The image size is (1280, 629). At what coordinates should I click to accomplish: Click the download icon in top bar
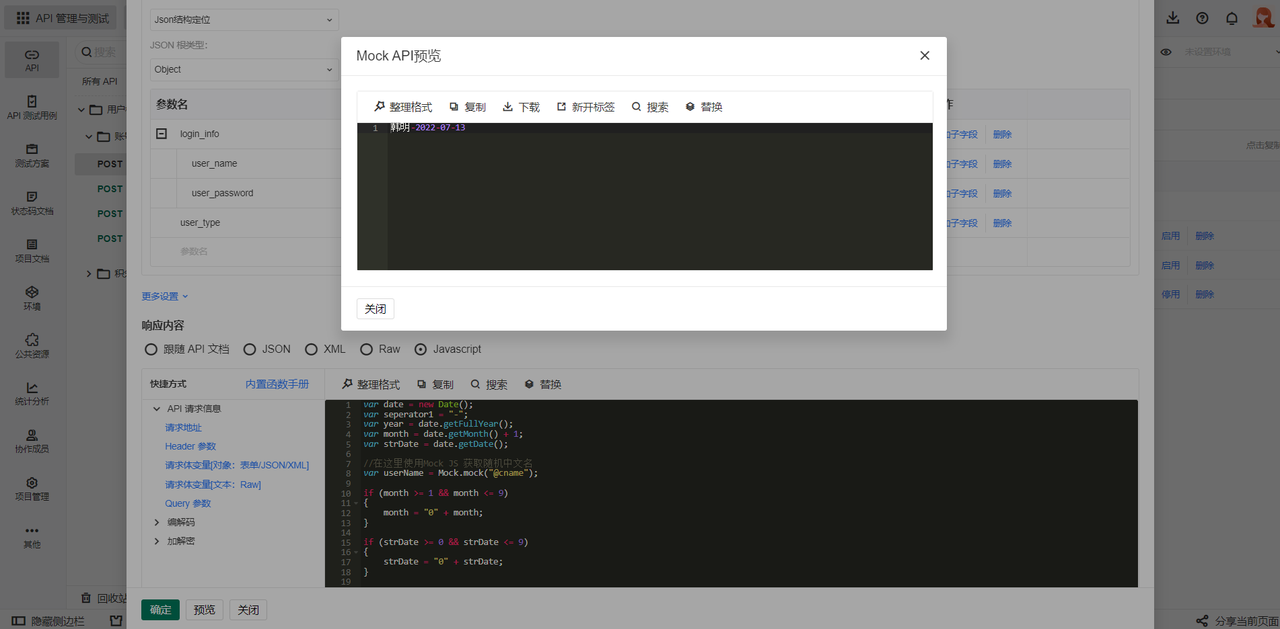coord(1173,18)
